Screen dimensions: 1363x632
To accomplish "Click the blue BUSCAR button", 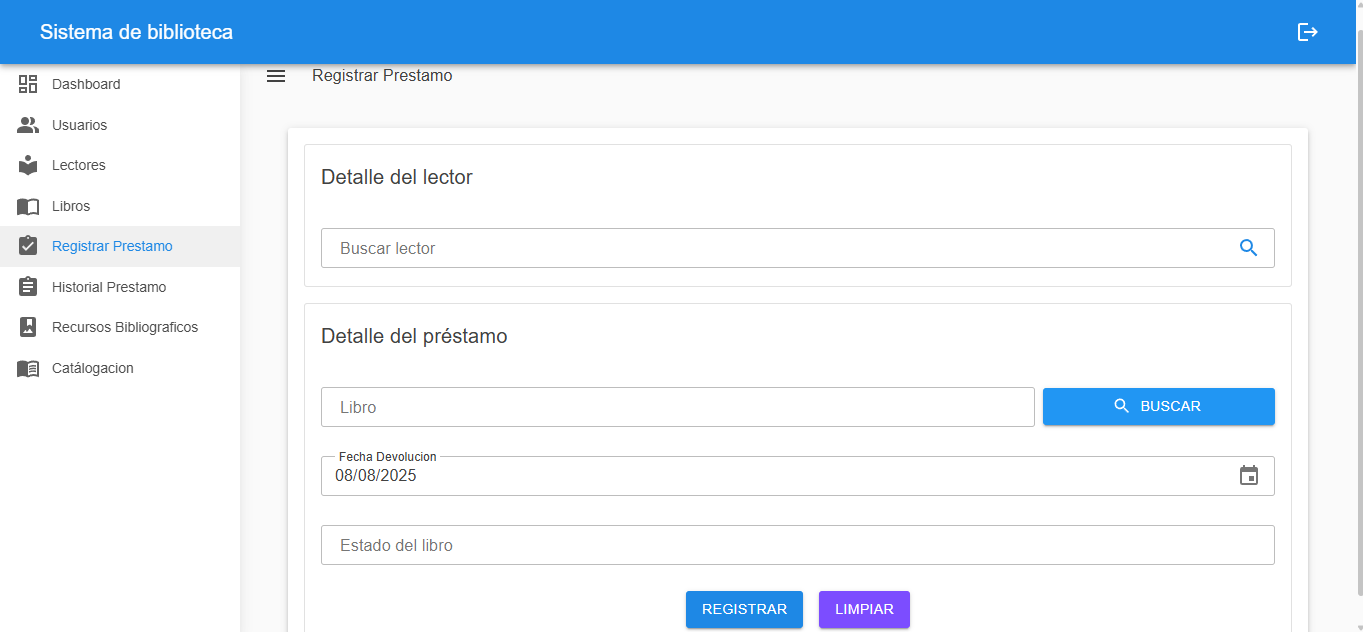I will tap(1158, 406).
